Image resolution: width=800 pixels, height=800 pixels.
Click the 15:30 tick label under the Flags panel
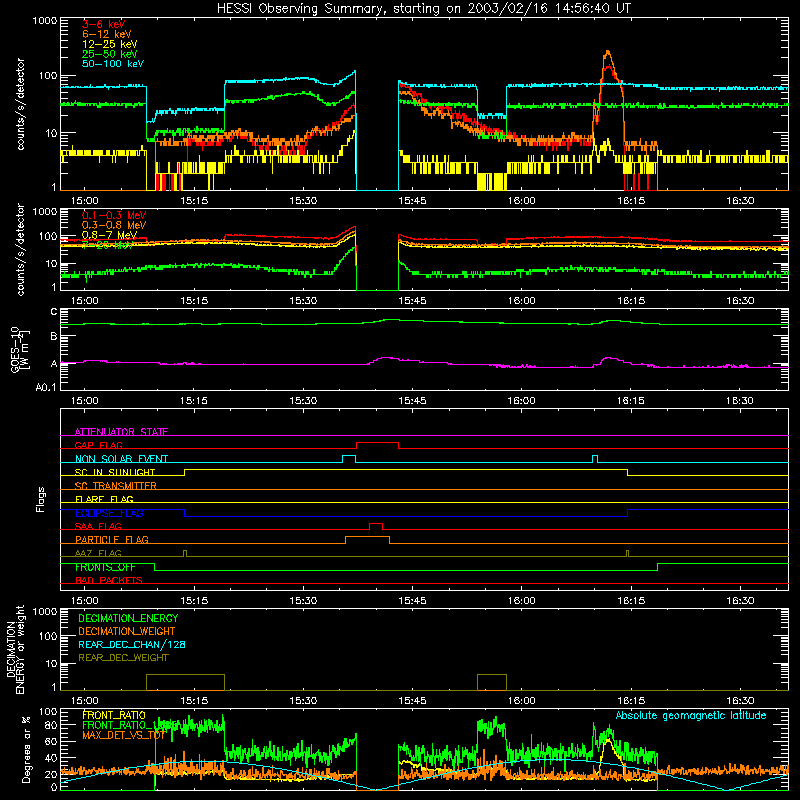coord(303,601)
